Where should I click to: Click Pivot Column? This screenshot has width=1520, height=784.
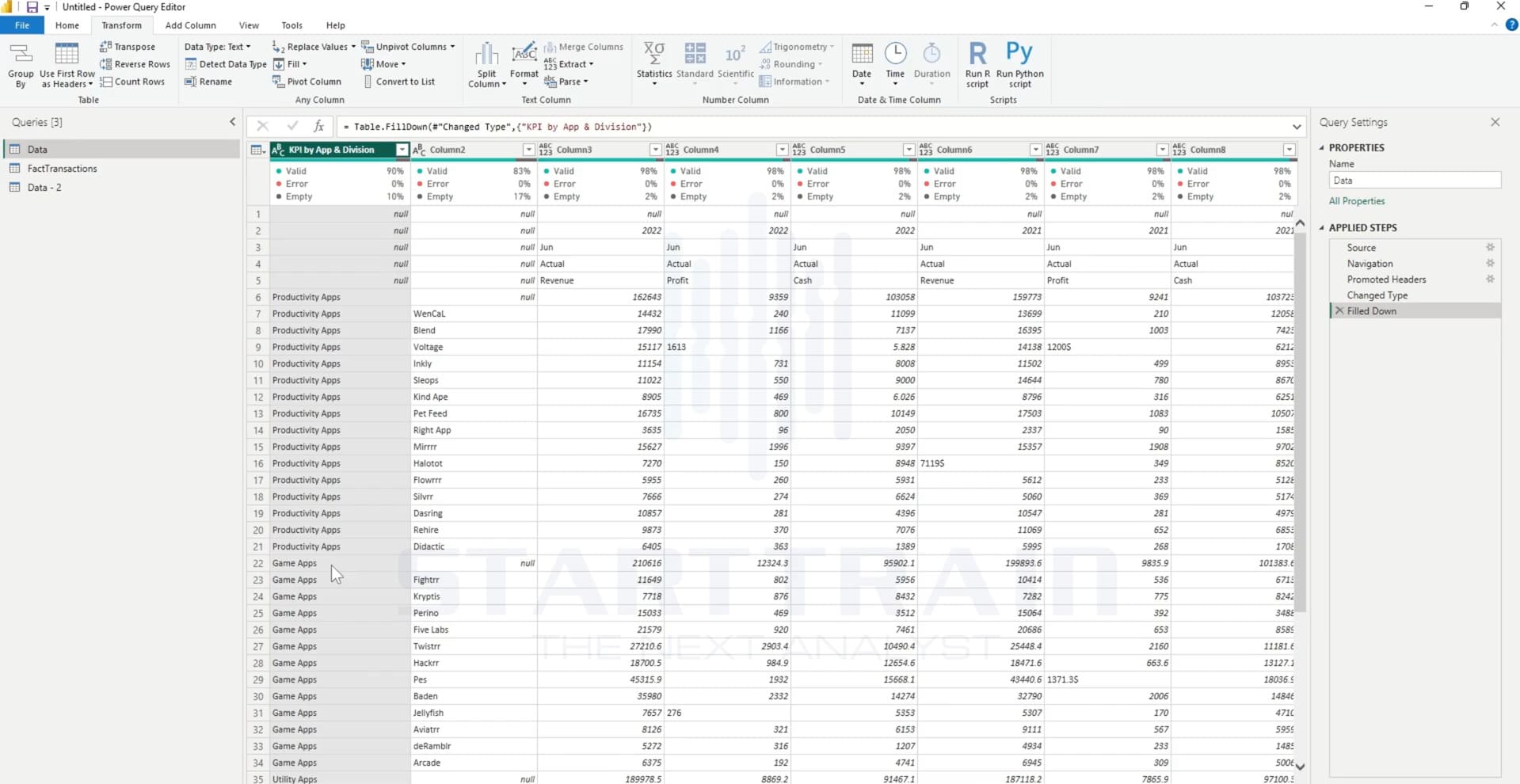(307, 82)
